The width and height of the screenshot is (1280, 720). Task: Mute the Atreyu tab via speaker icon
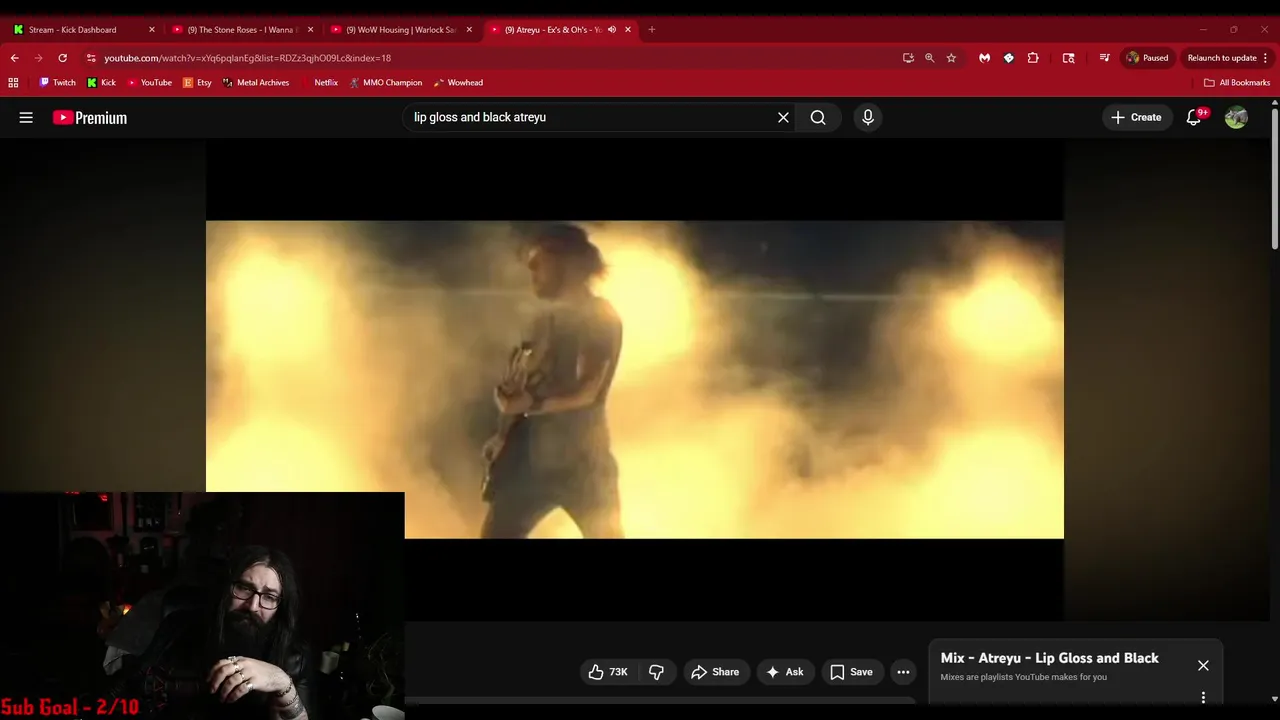point(611,30)
